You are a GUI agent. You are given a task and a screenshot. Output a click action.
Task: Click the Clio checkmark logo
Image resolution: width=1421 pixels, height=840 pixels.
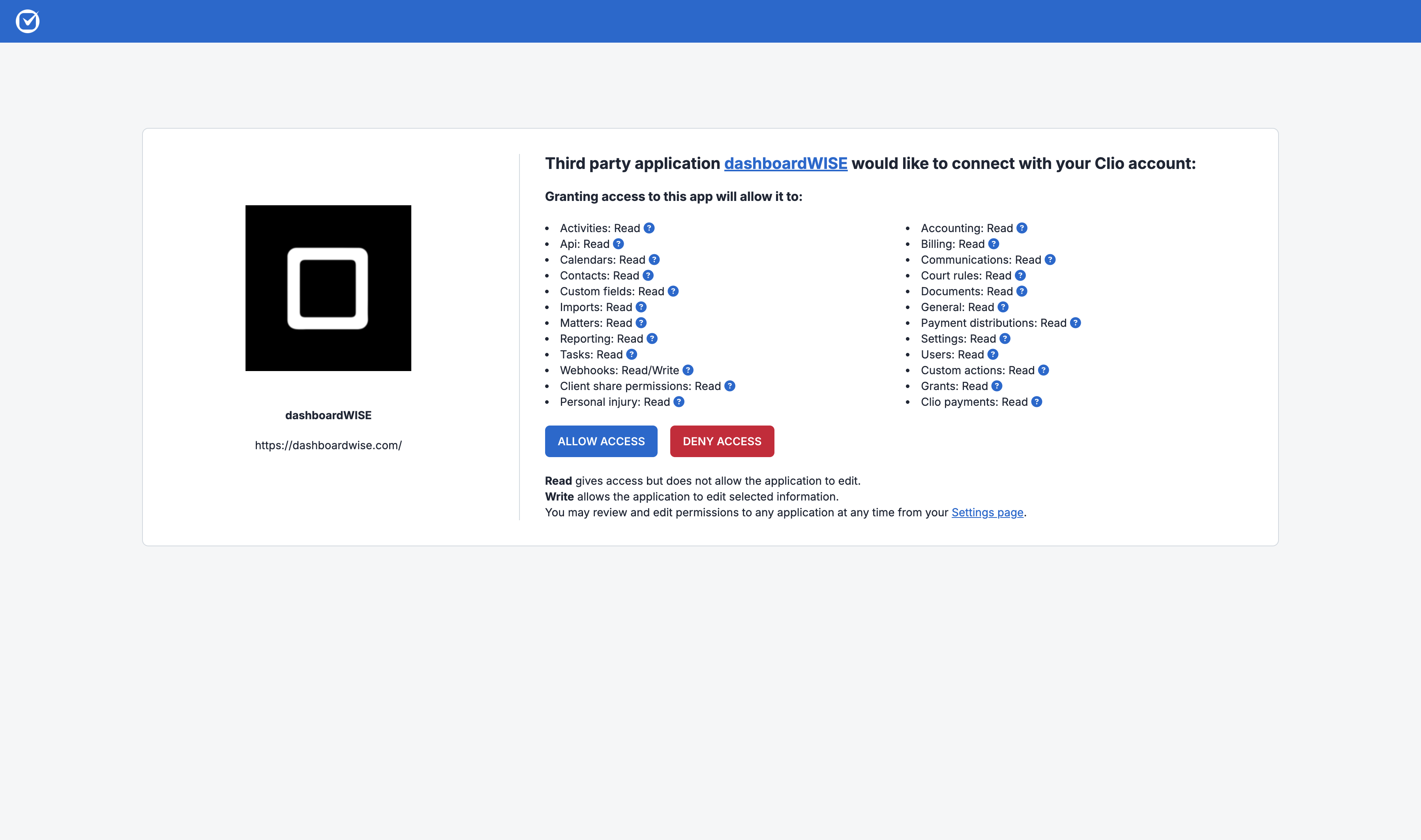(27, 21)
